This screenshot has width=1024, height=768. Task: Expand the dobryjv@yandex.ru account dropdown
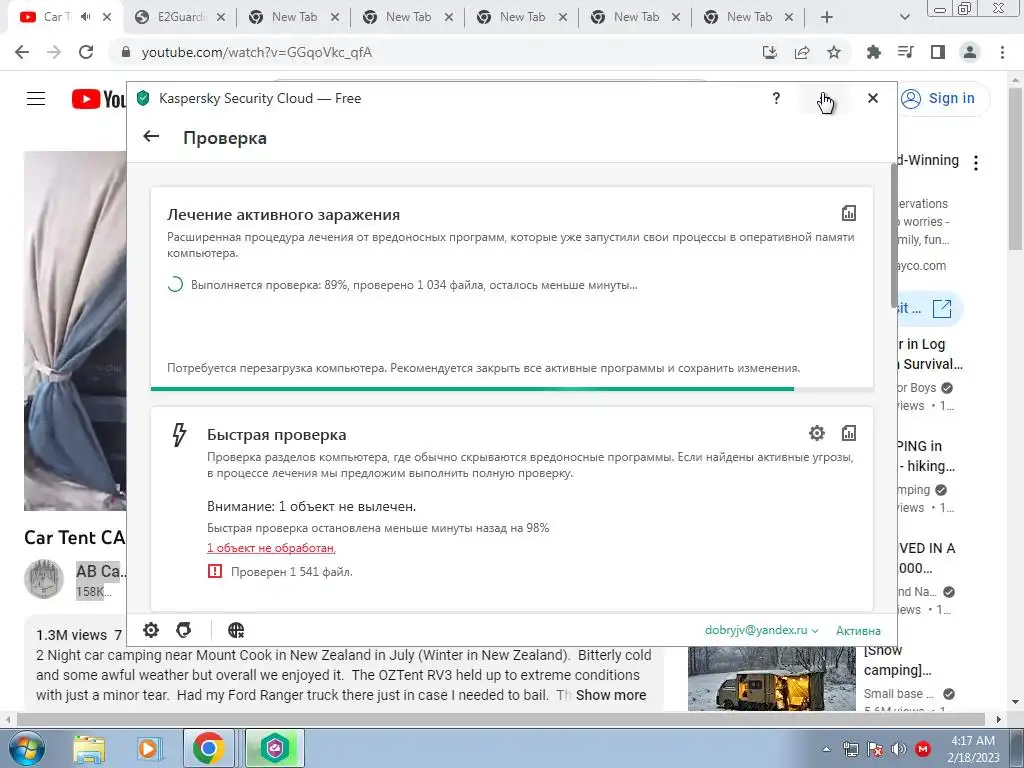[x=761, y=630]
